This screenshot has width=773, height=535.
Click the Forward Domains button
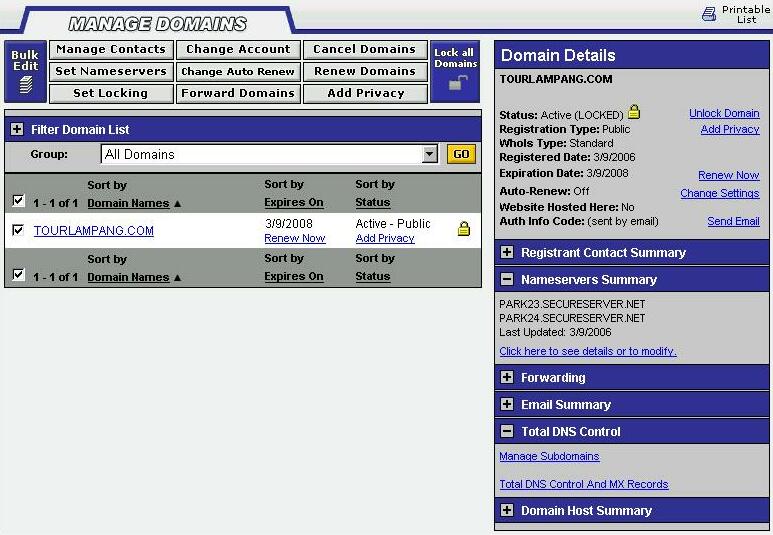coord(238,93)
